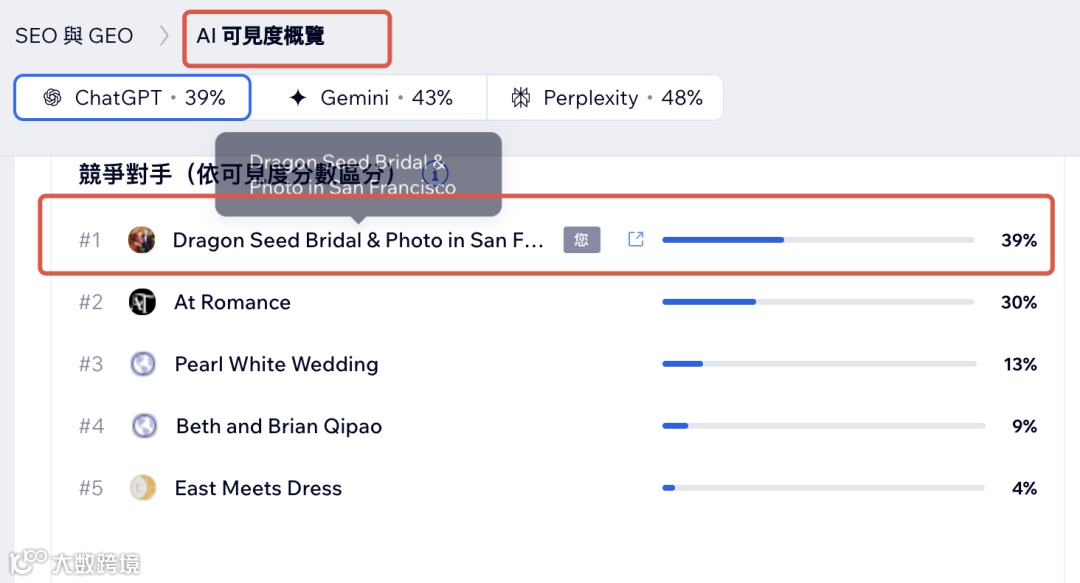The width and height of the screenshot is (1080, 583).
Task: Click Beth and Brian Qipao globe icon
Action: point(144,426)
